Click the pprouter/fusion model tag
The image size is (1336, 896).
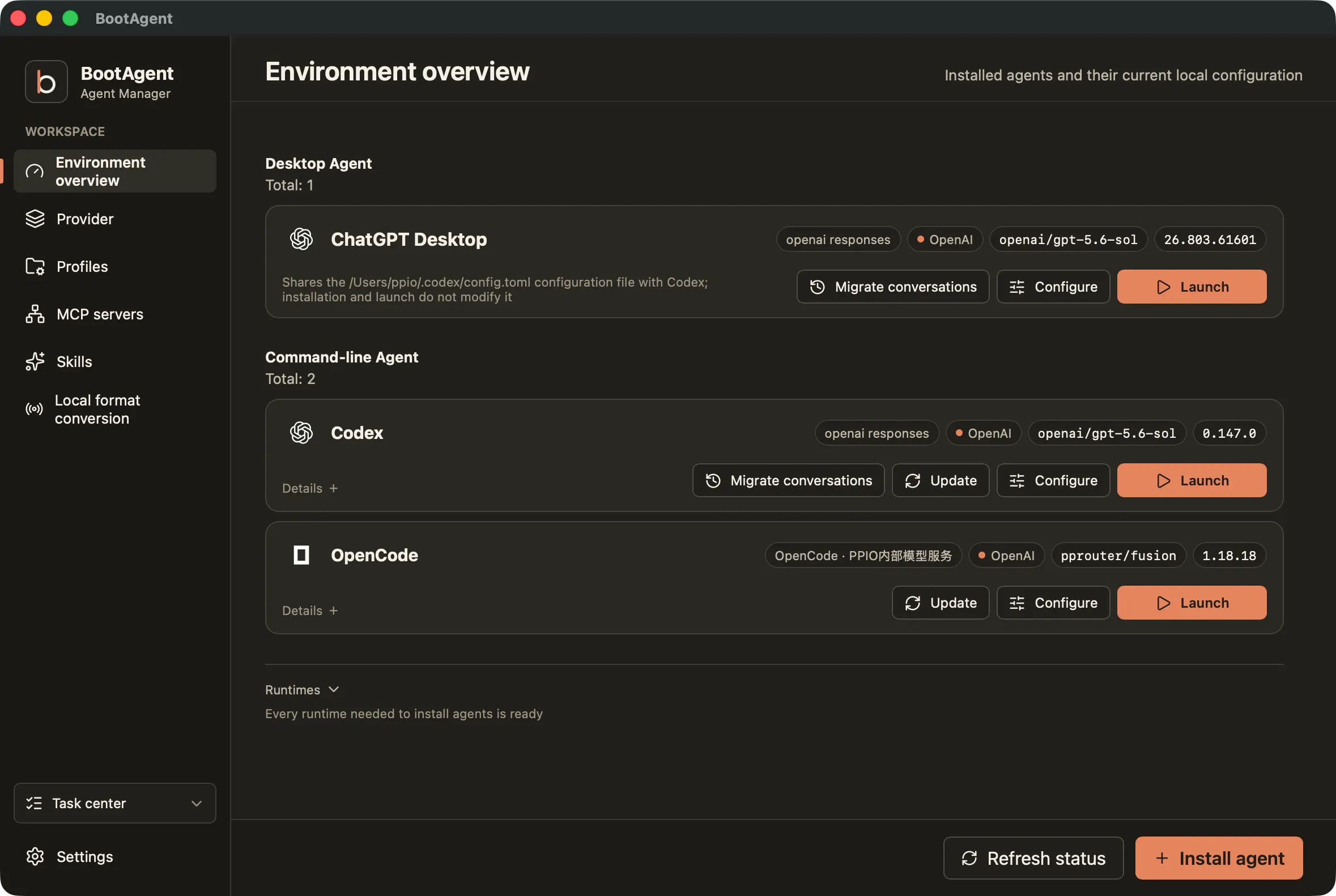[x=1118, y=556]
